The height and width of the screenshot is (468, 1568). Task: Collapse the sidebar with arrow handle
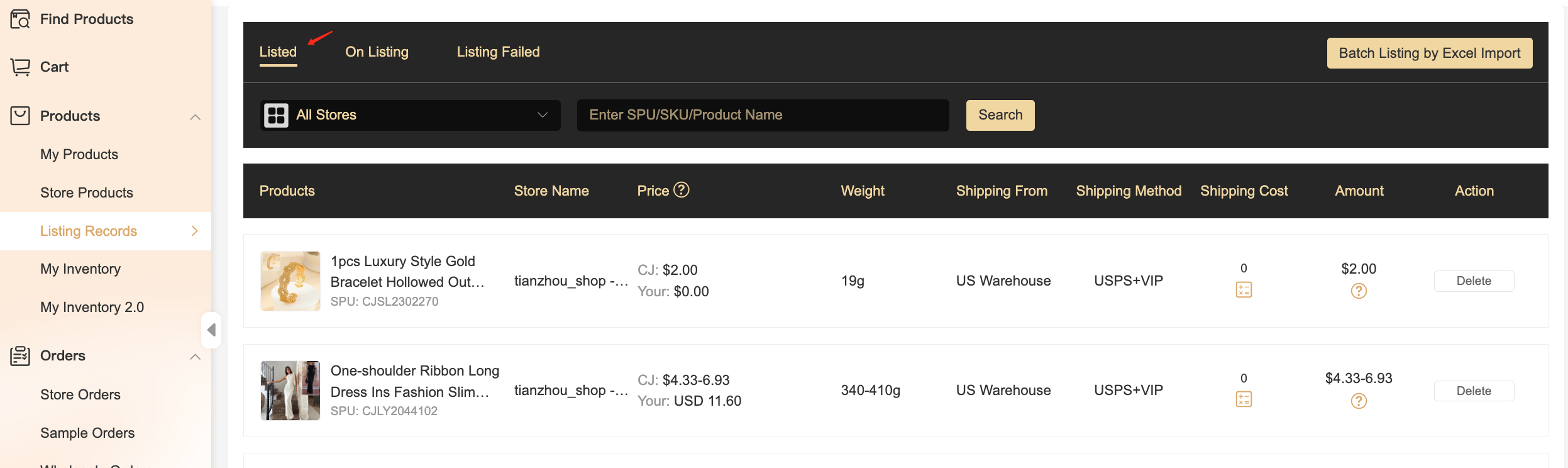point(211,330)
